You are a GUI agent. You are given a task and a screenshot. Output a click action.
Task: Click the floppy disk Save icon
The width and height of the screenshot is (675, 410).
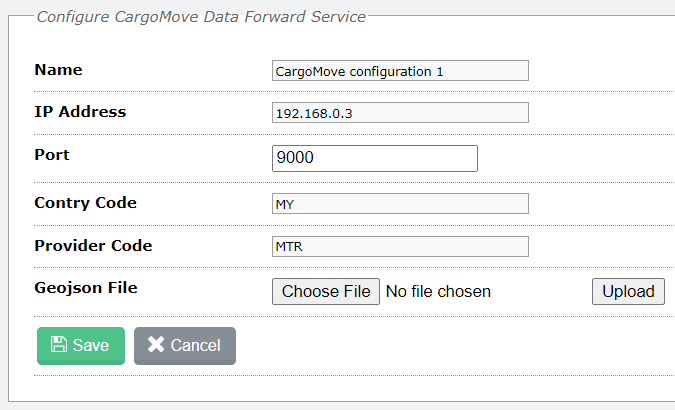click(59, 345)
